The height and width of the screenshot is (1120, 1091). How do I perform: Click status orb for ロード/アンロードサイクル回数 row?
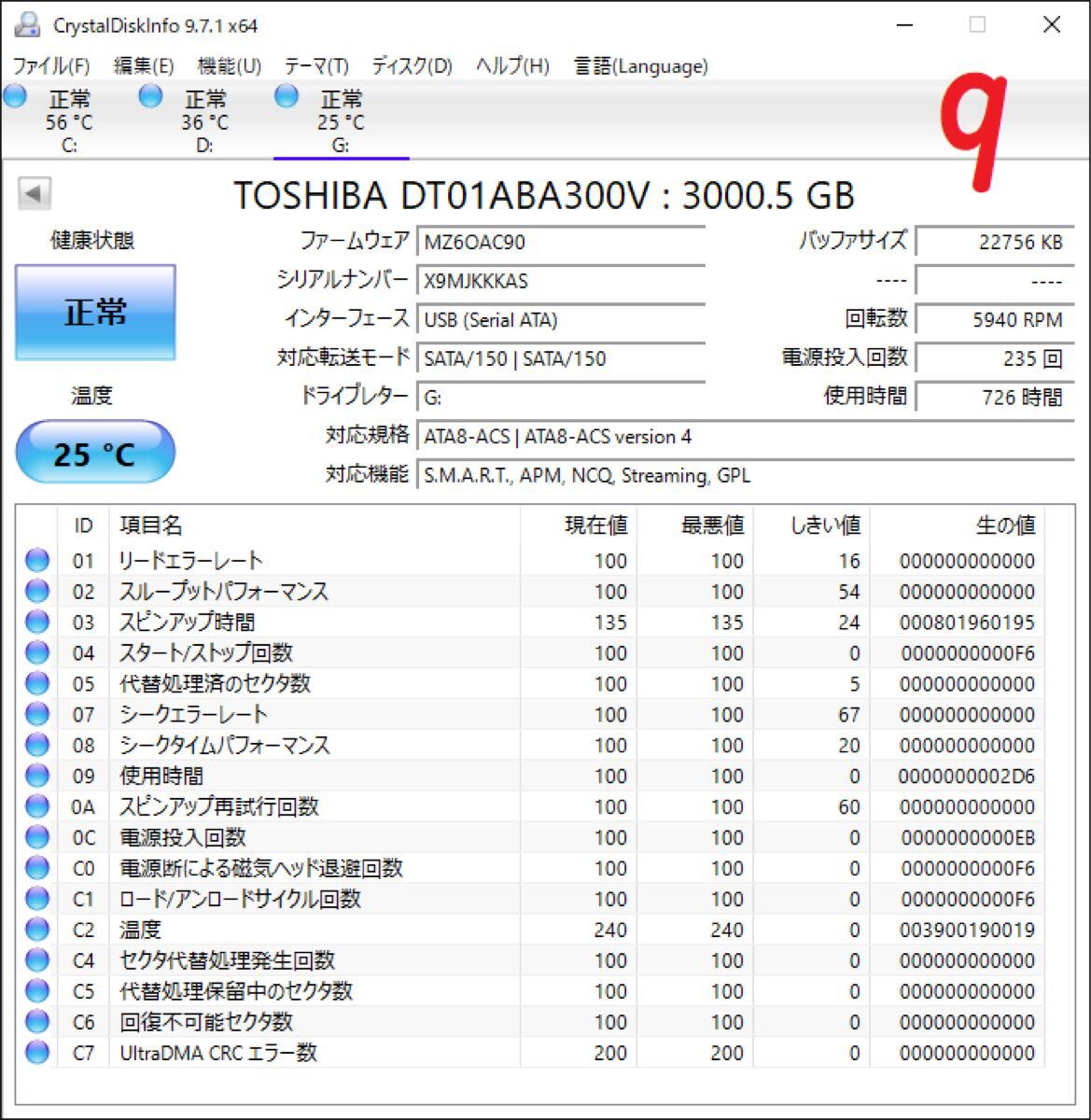click(x=37, y=900)
